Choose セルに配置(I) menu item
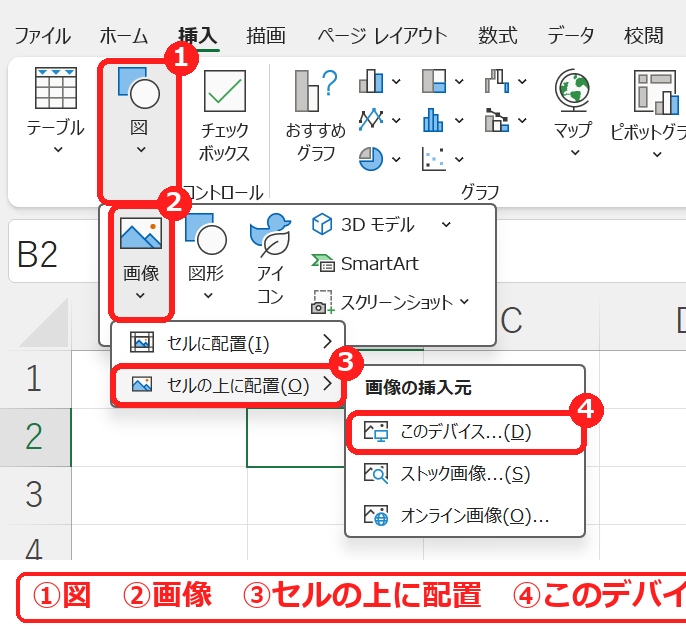 pos(228,343)
